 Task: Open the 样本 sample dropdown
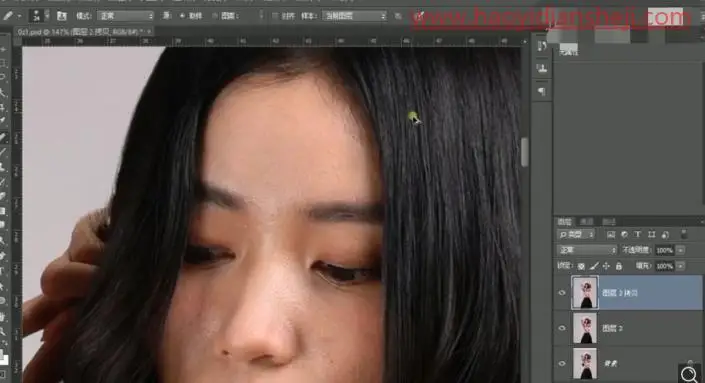click(x=354, y=16)
